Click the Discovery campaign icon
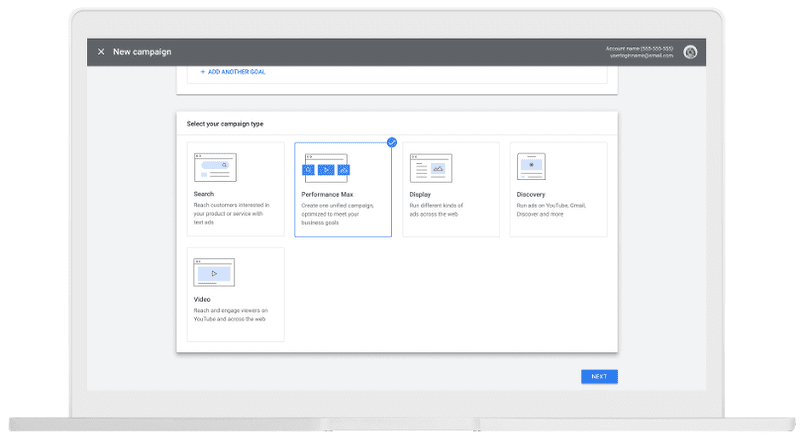 531,166
